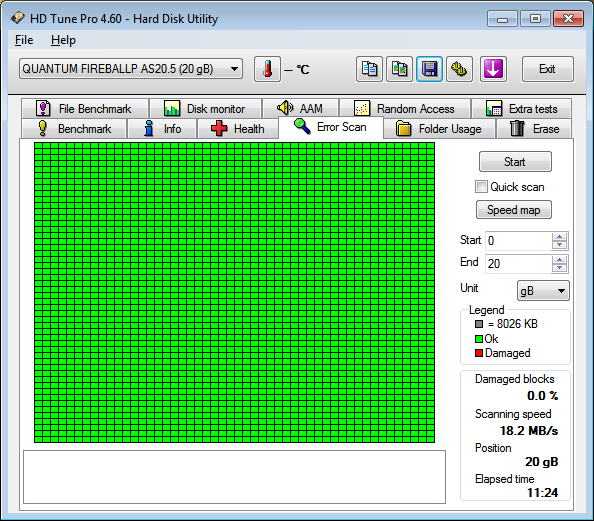The height and width of the screenshot is (521, 594).
Task: Start the error scan
Action: tap(515, 162)
